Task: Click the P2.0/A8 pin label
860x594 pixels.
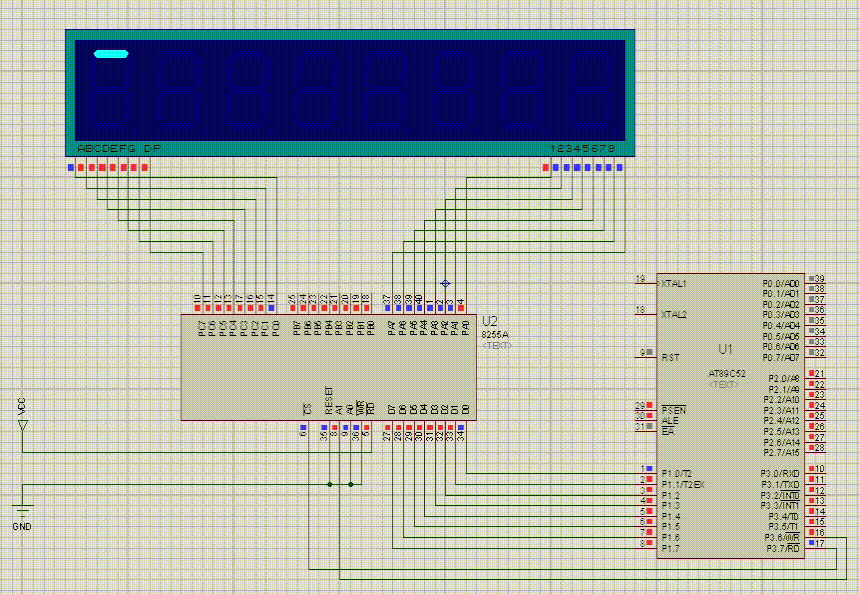Action: click(784, 378)
